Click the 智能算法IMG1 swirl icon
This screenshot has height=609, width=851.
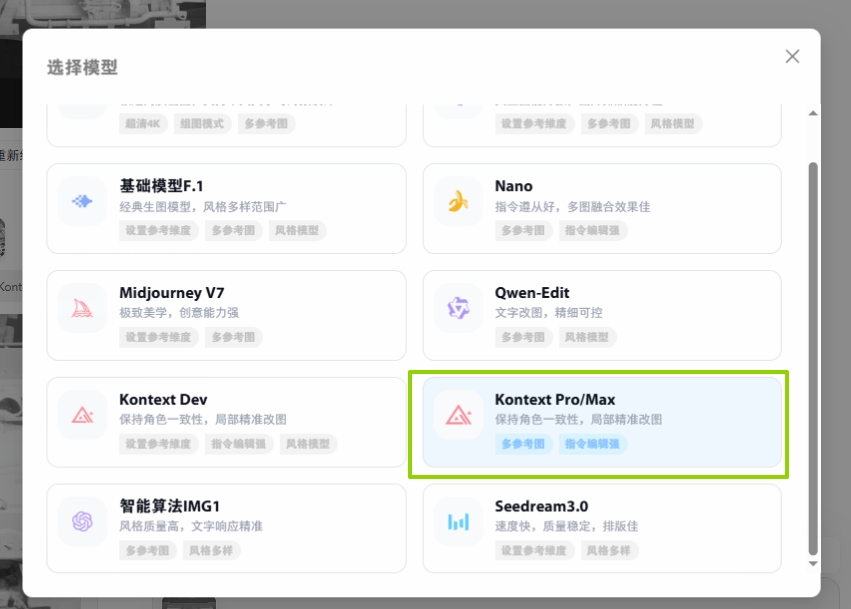(x=82, y=521)
